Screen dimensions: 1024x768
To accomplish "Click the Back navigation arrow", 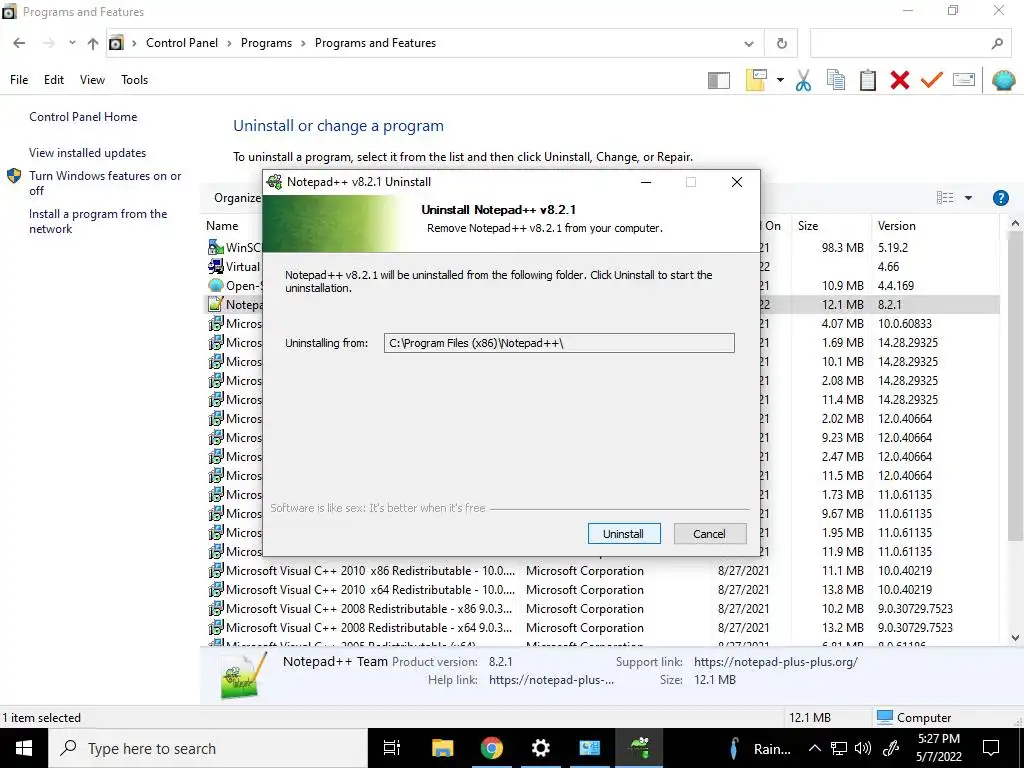I will (19, 43).
